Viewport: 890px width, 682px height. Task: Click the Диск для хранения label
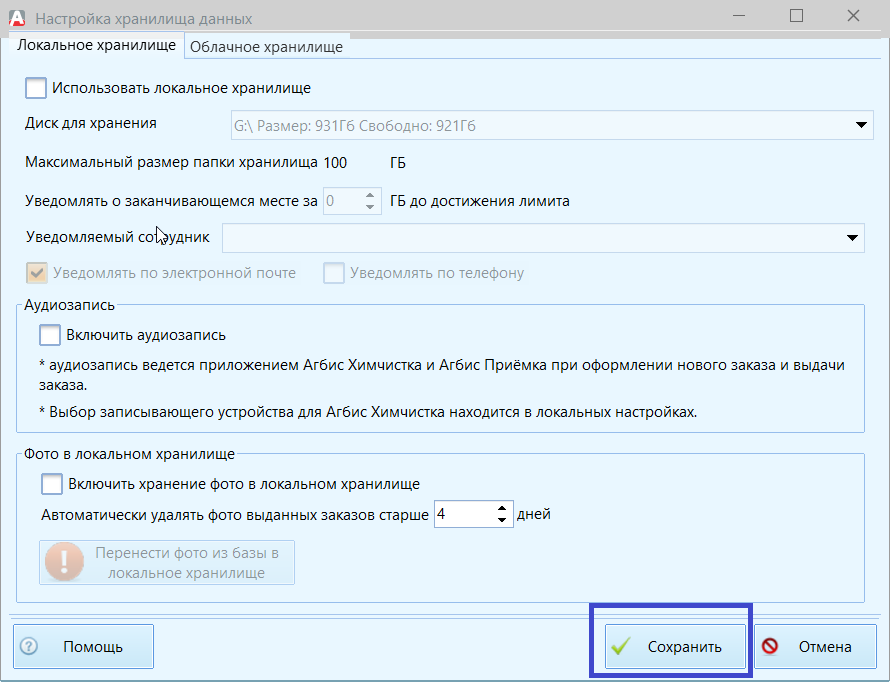coord(91,123)
